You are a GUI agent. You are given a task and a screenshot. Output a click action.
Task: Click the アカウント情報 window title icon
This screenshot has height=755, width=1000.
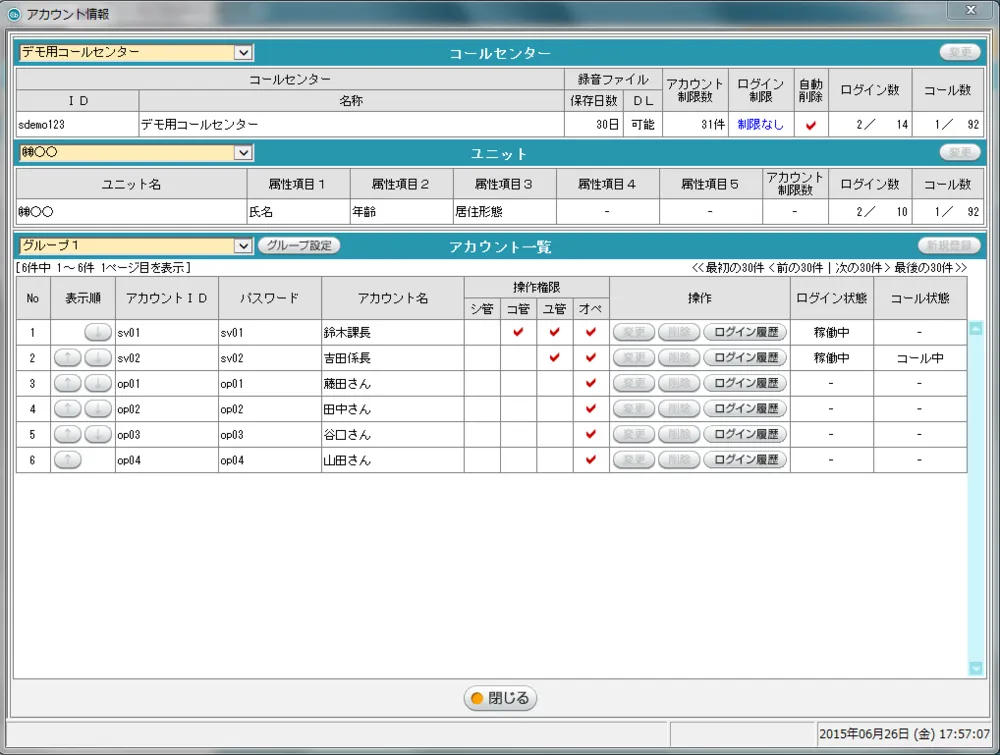pos(13,13)
